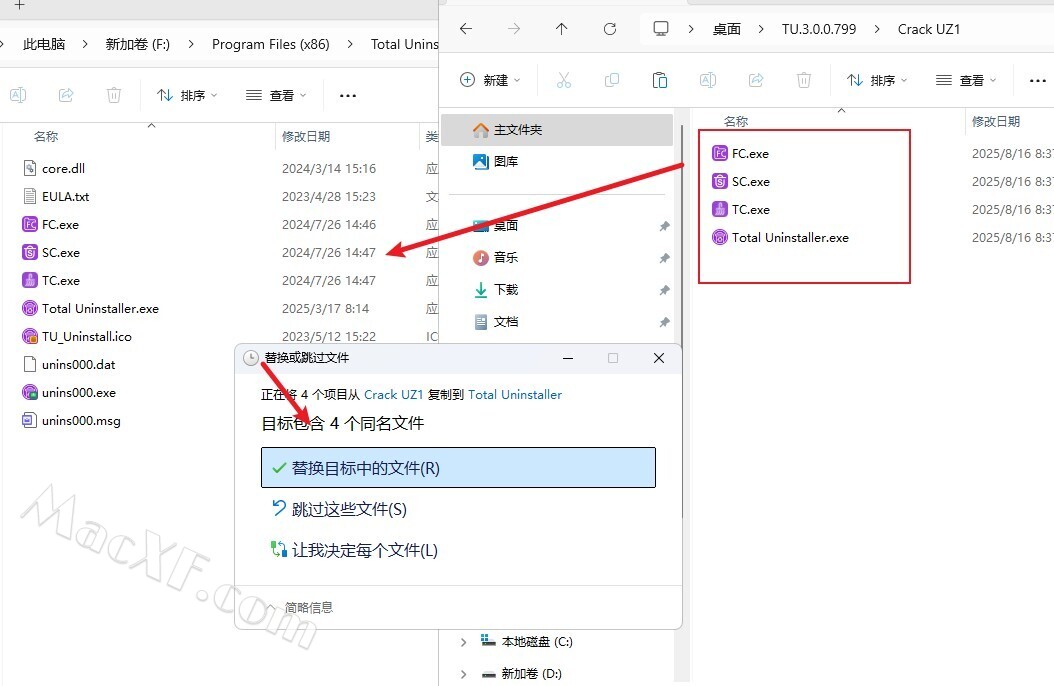Expand 简略信息 details in replace dialog
The height and width of the screenshot is (686, 1054).
point(300,607)
